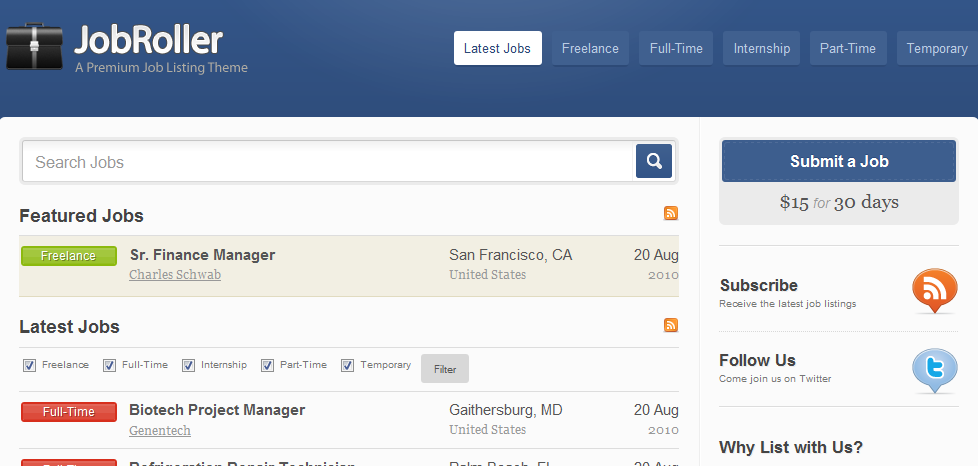The image size is (978, 466).
Task: Uncheck the Full-Time filter checkbox
Action: (x=109, y=366)
